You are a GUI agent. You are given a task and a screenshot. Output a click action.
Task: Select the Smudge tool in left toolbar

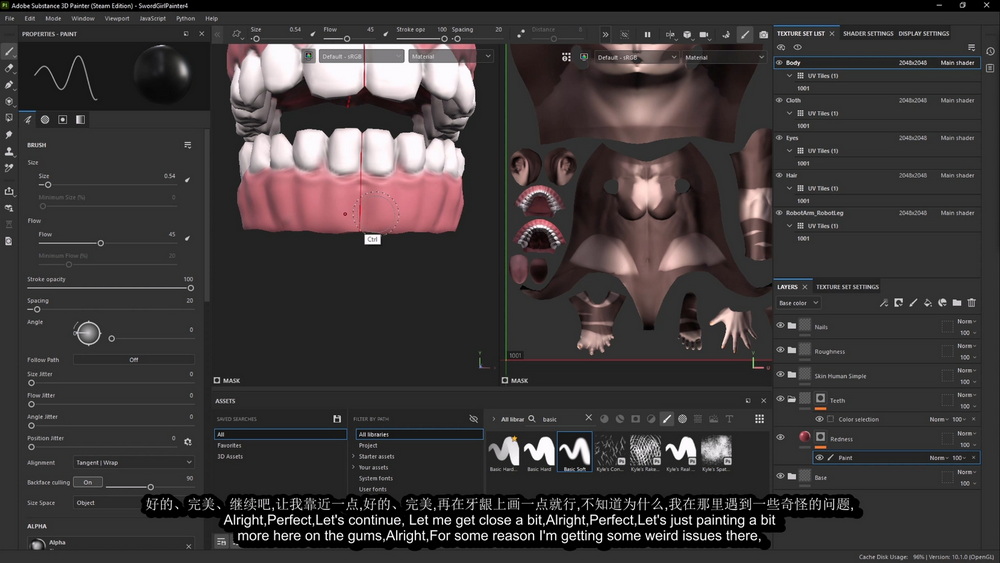(x=9, y=135)
